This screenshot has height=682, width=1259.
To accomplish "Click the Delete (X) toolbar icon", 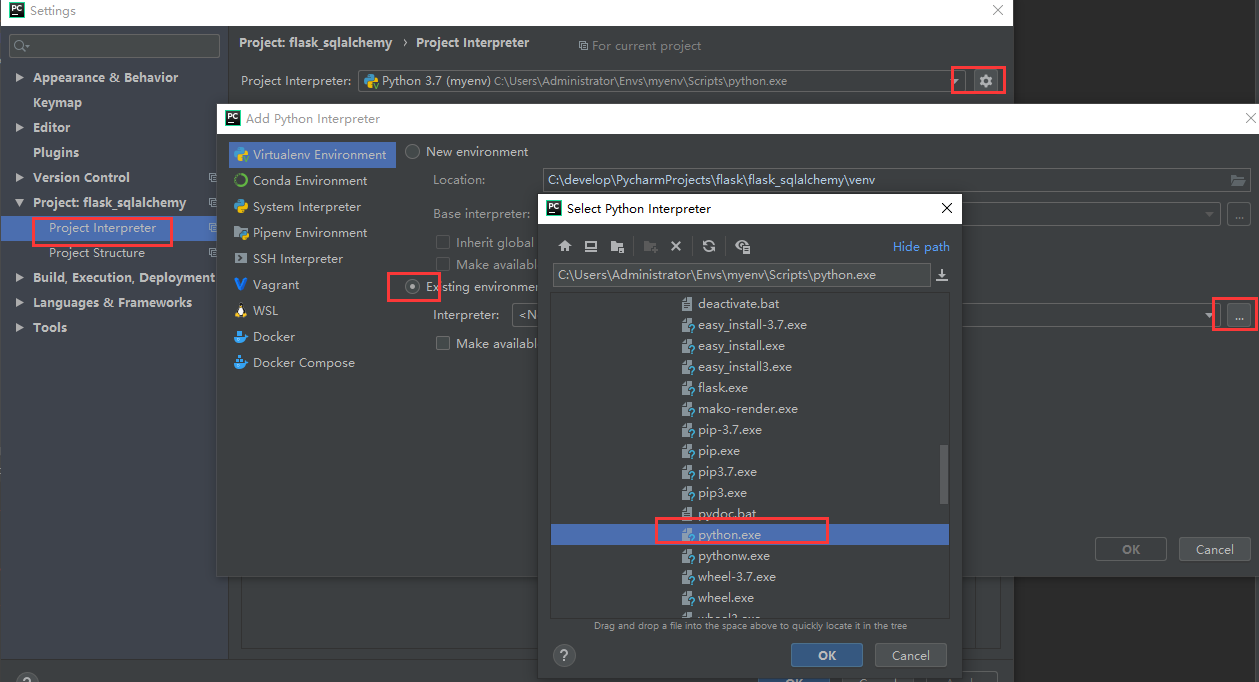I will 676,247.
